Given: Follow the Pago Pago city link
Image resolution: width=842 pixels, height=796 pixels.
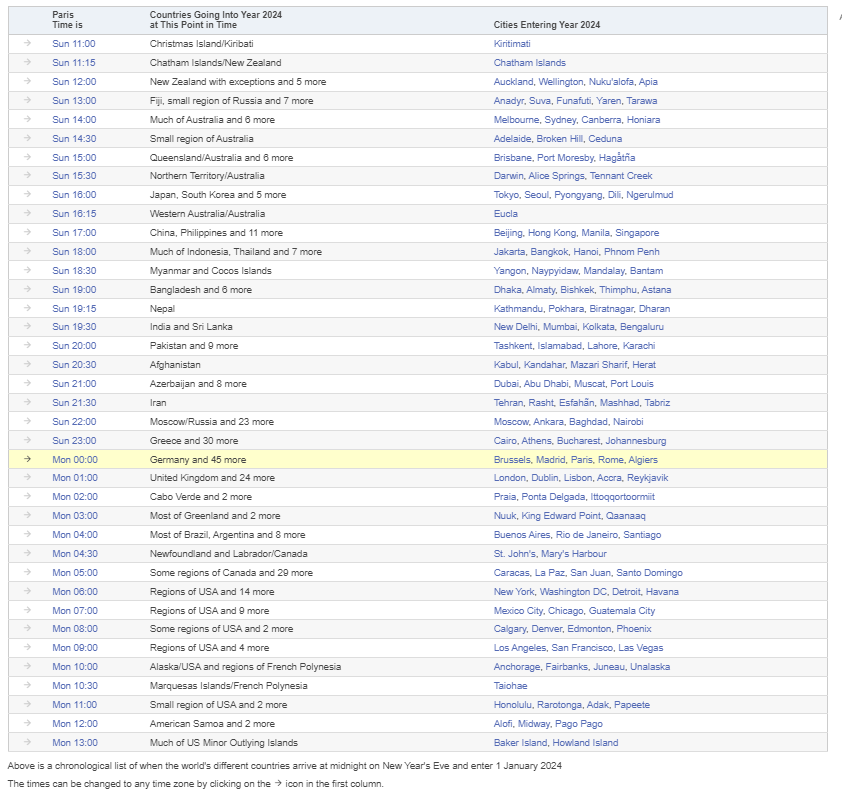Looking at the screenshot, I should point(579,723).
